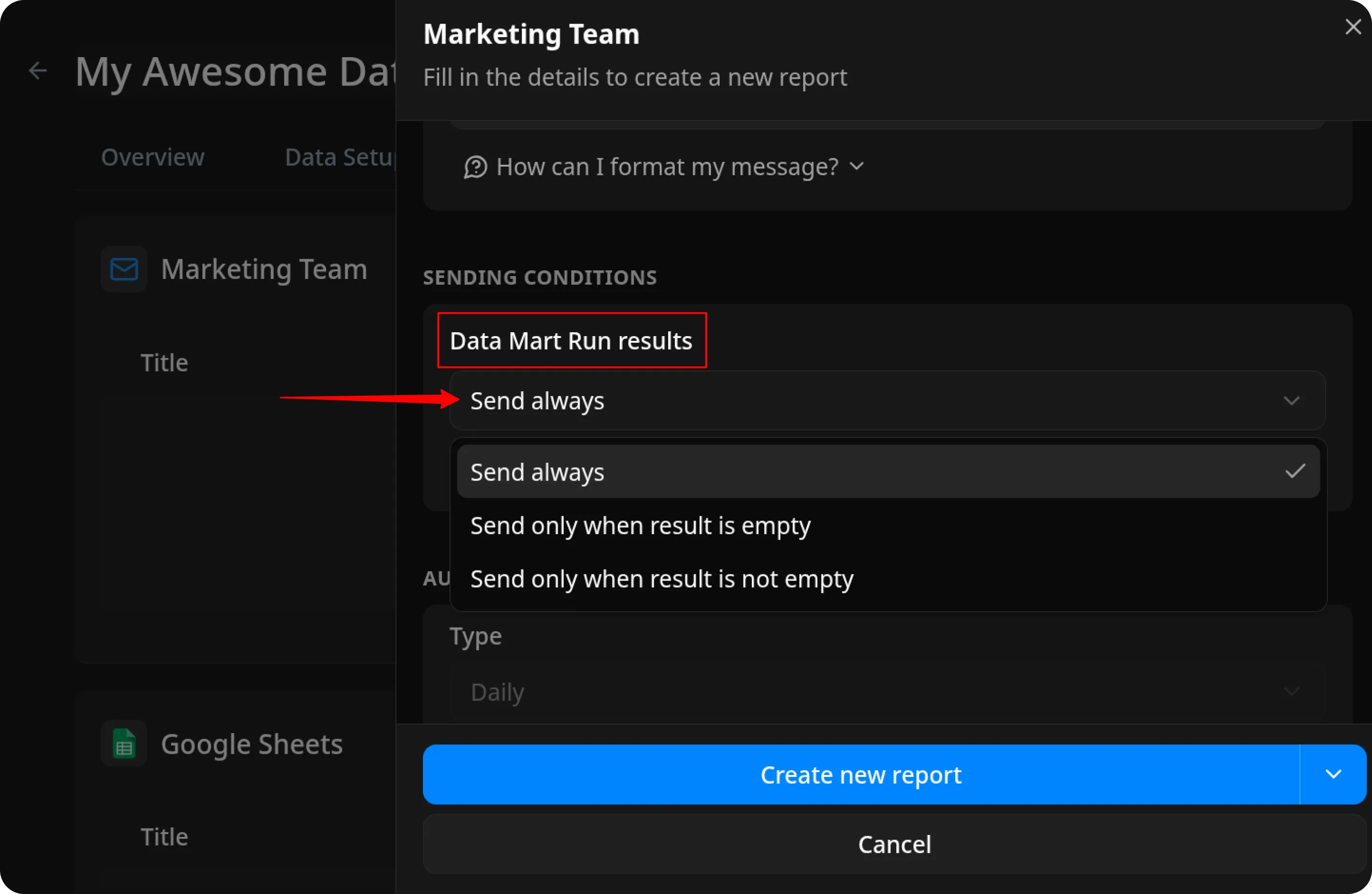Click the question-mark help icon
This screenshot has height=894, width=1372.
click(x=474, y=167)
